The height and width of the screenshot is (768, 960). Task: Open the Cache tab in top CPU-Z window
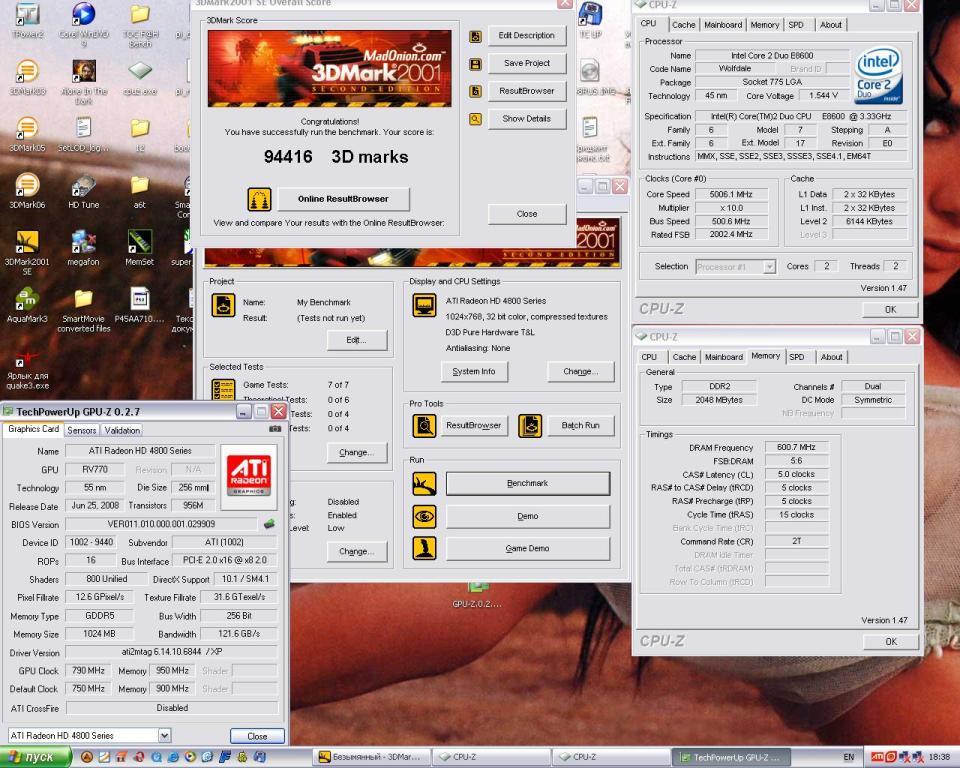683,24
